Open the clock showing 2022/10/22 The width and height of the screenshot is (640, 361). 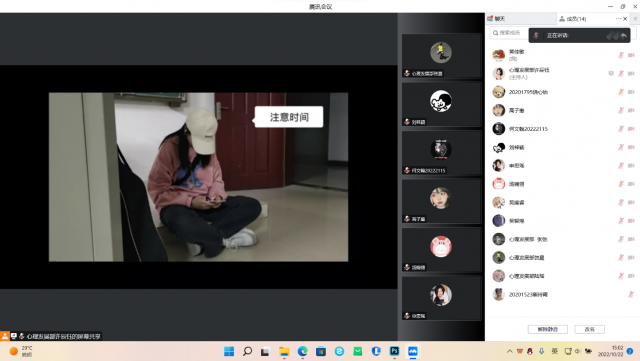point(610,351)
